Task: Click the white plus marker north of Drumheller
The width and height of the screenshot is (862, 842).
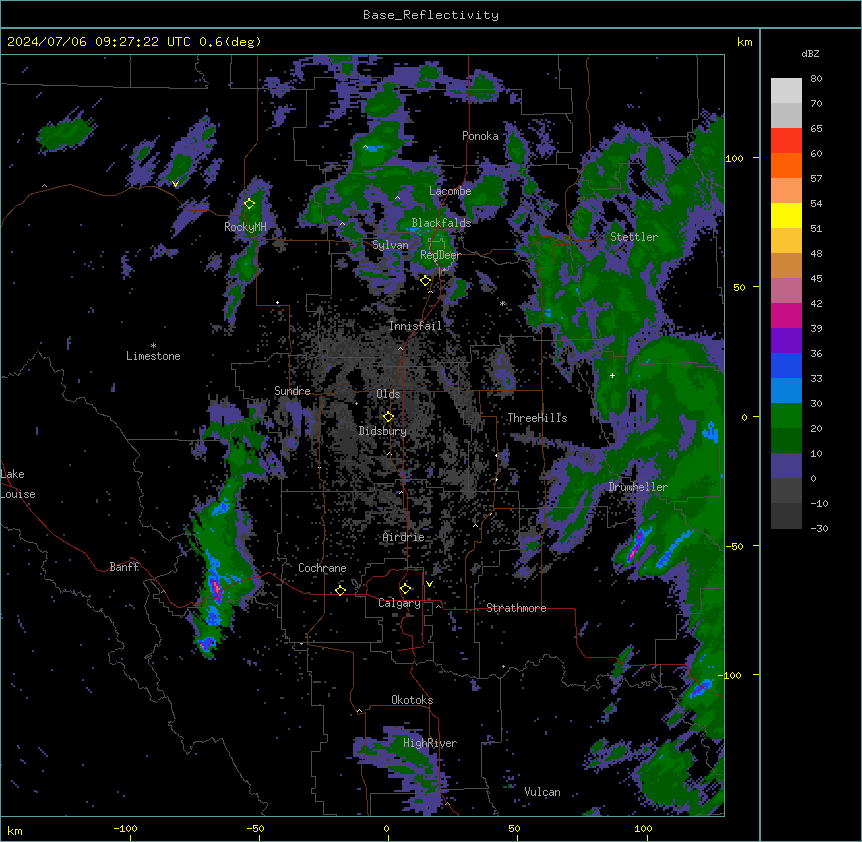Action: point(612,375)
